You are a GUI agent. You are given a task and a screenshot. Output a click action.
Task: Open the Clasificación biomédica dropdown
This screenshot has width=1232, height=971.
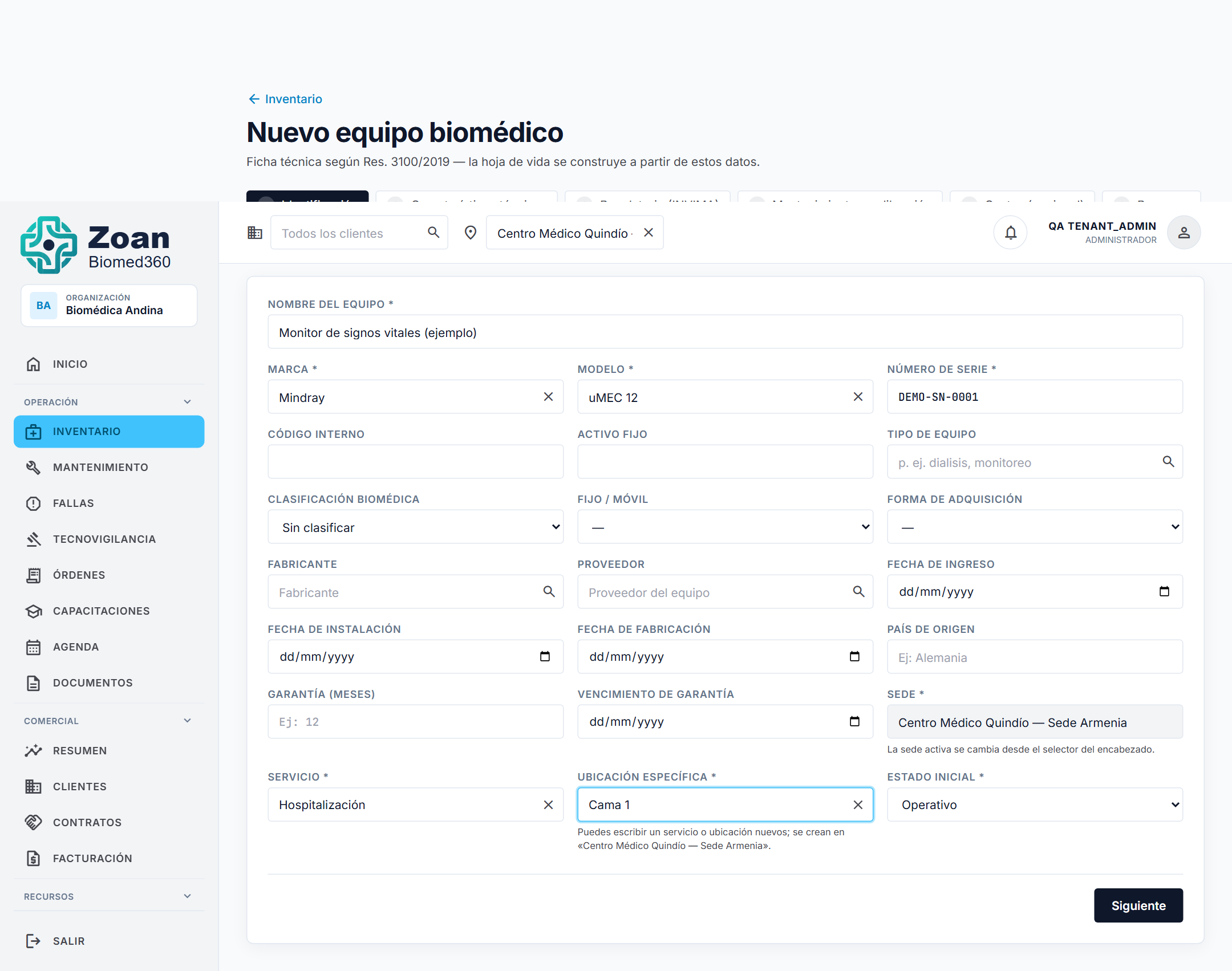(416, 527)
